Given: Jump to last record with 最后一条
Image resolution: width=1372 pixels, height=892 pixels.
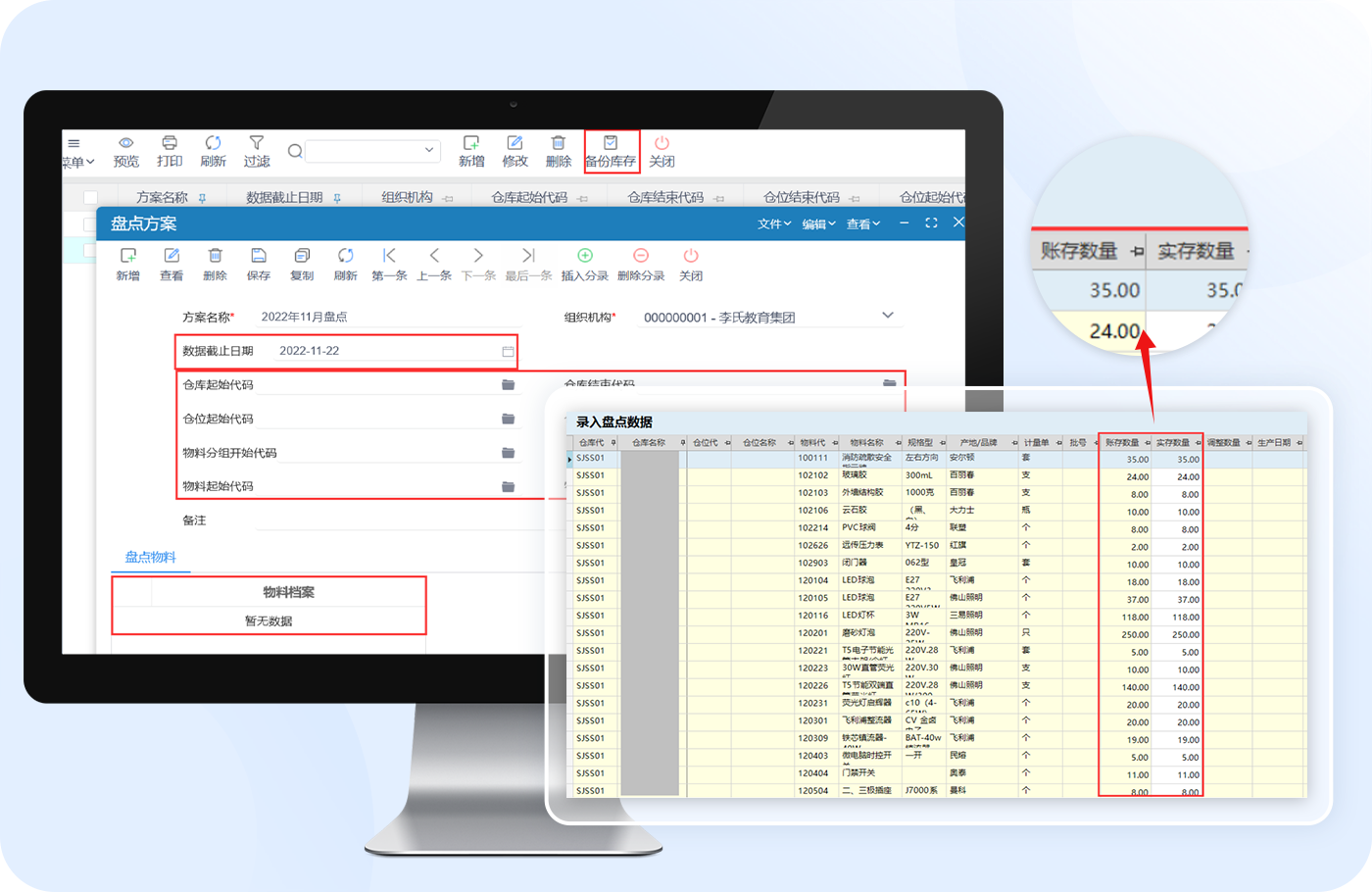Looking at the screenshot, I should pos(528,265).
